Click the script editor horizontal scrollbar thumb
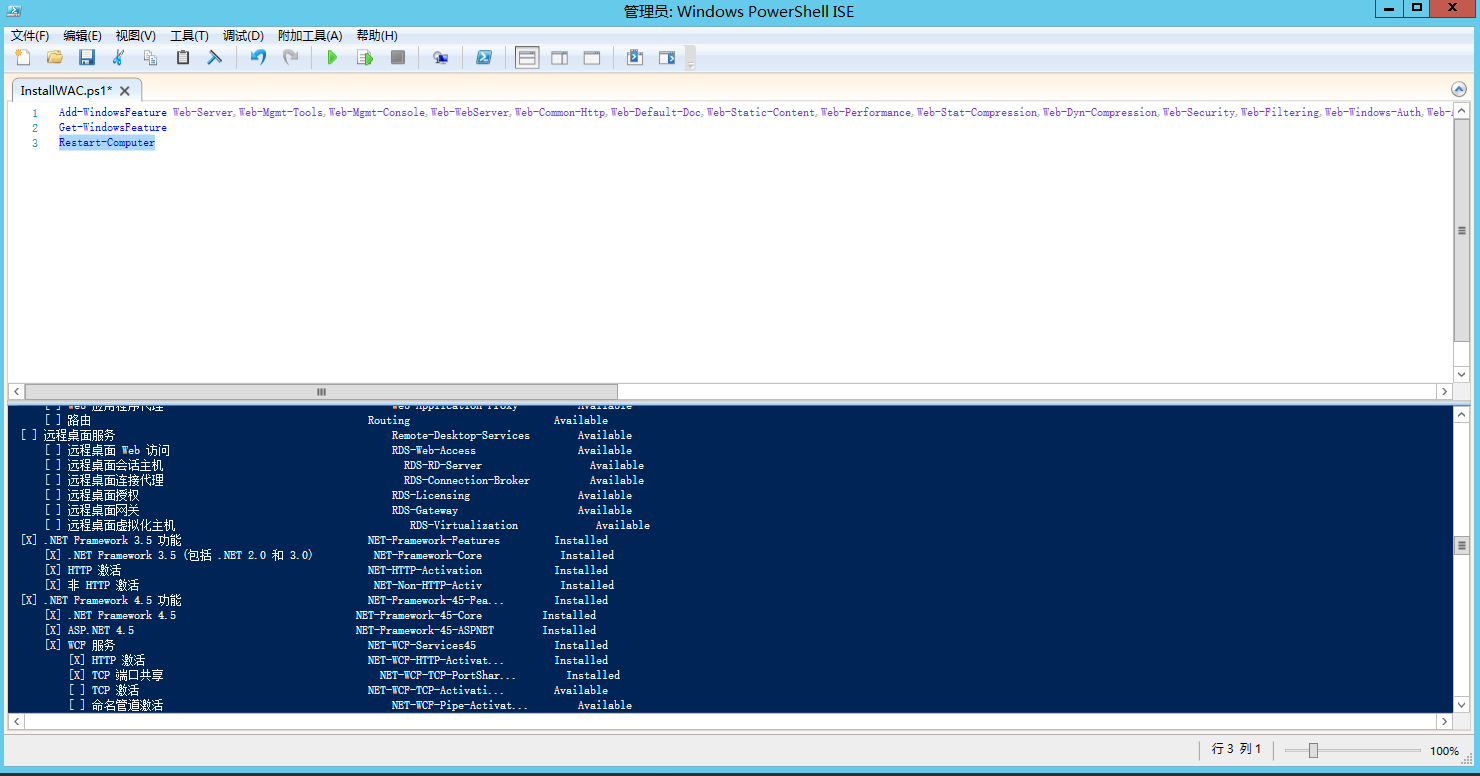Screen dimensions: 1480x776 [321, 392]
